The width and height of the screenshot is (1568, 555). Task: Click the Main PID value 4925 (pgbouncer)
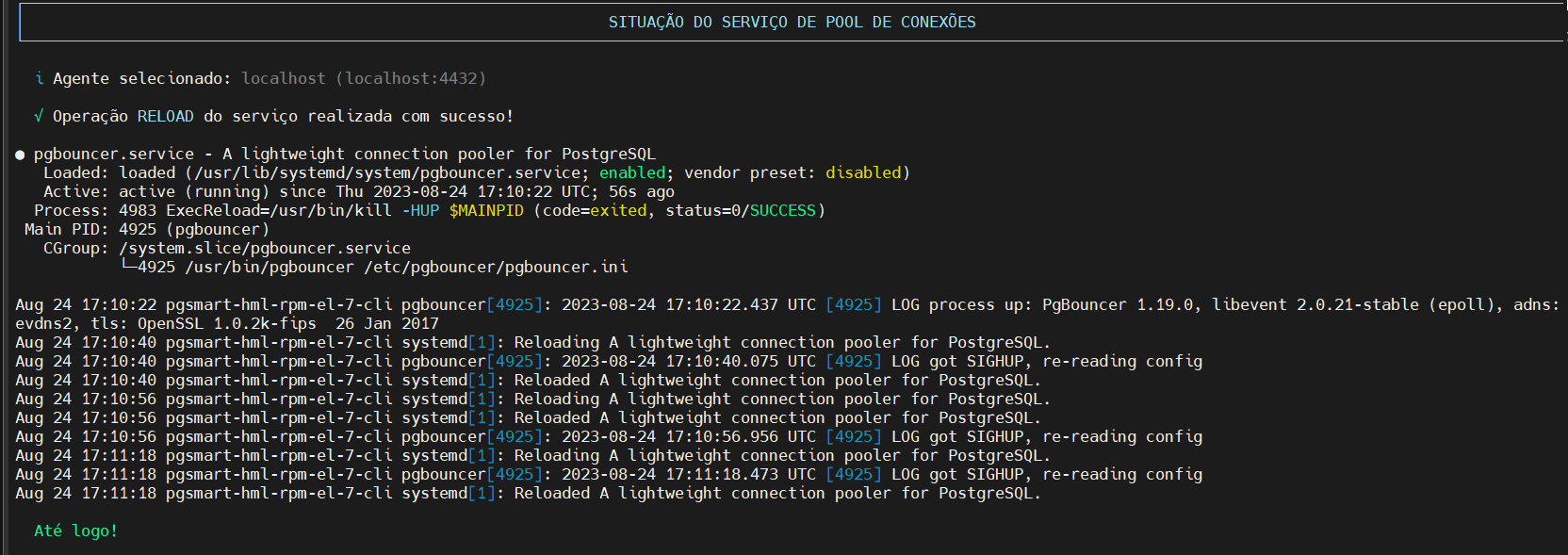click(194, 229)
